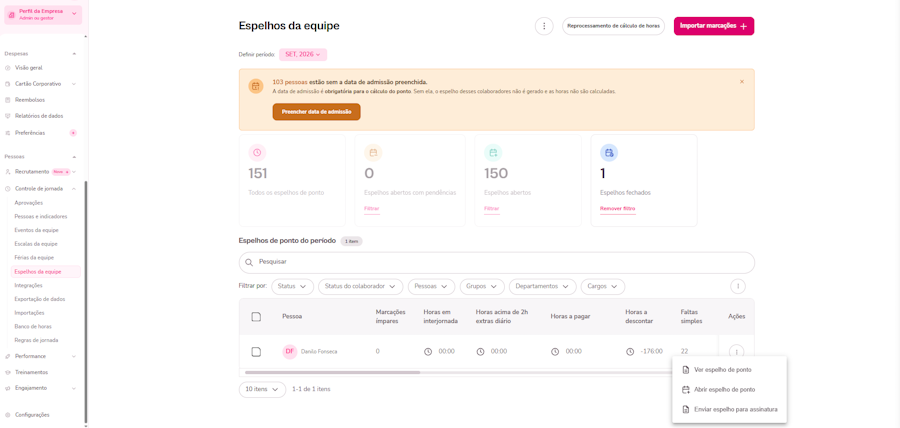
Task: Click the table horizontal scrollbar
Action: coord(333,372)
